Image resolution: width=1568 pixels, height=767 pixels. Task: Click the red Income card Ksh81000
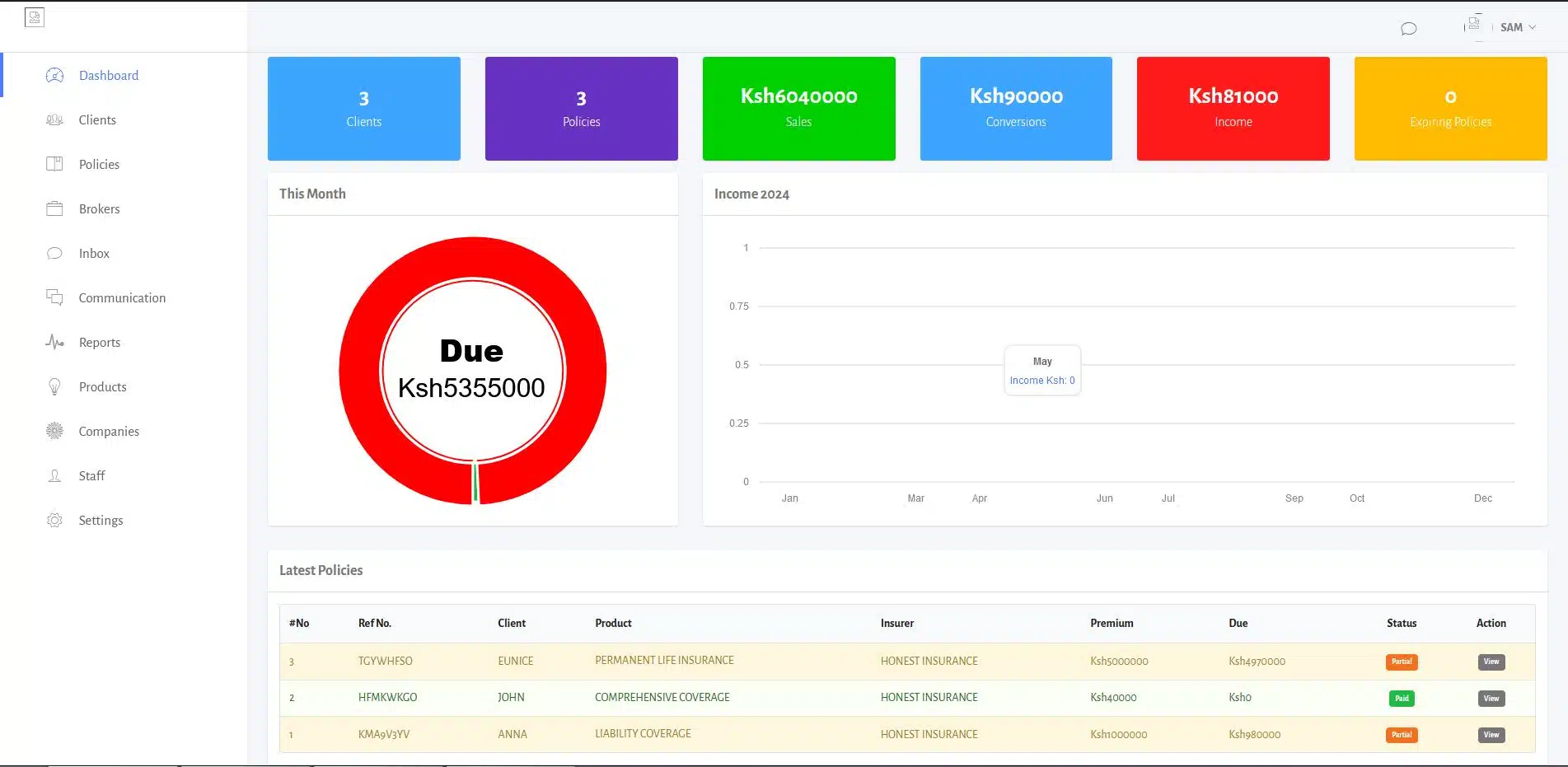tap(1233, 109)
